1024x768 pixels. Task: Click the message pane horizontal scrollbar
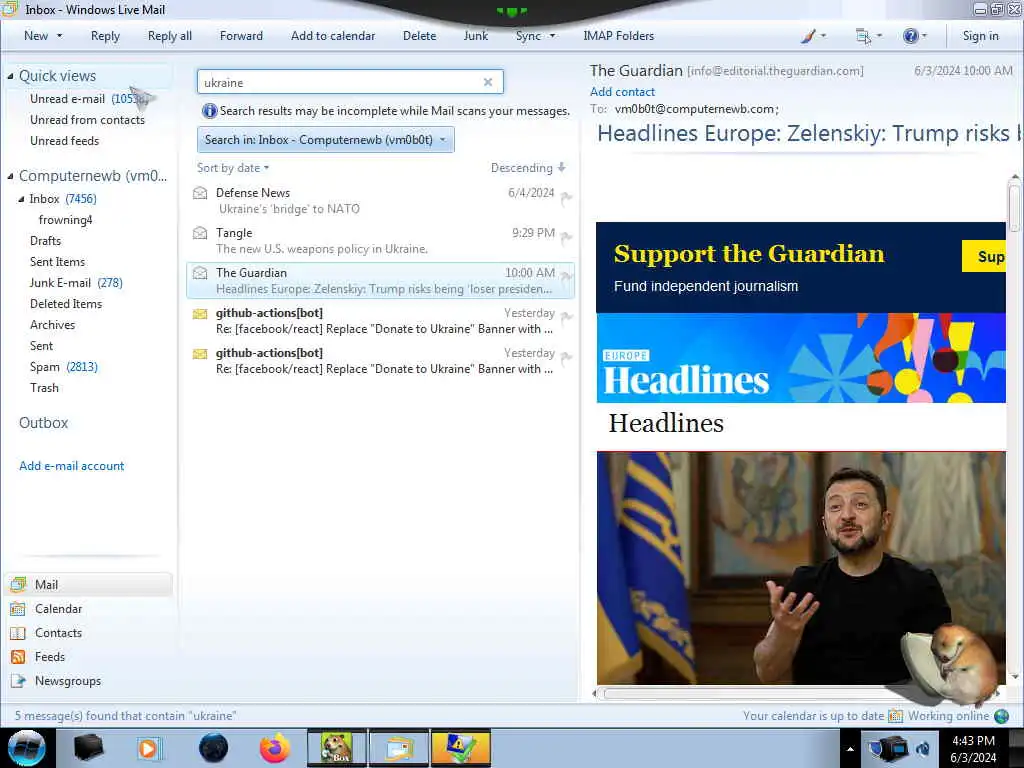pos(798,694)
